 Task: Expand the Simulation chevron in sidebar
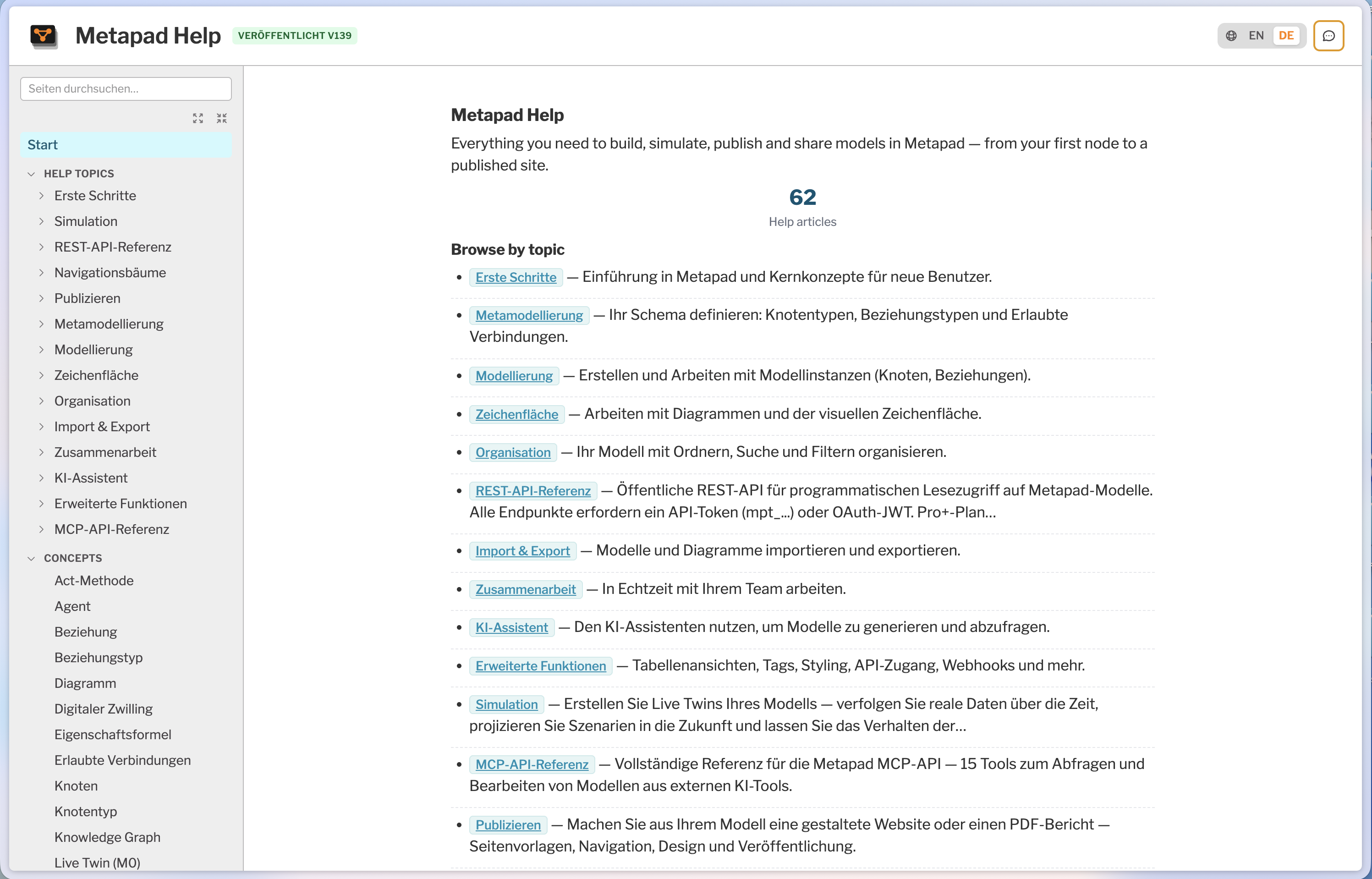tap(42, 221)
